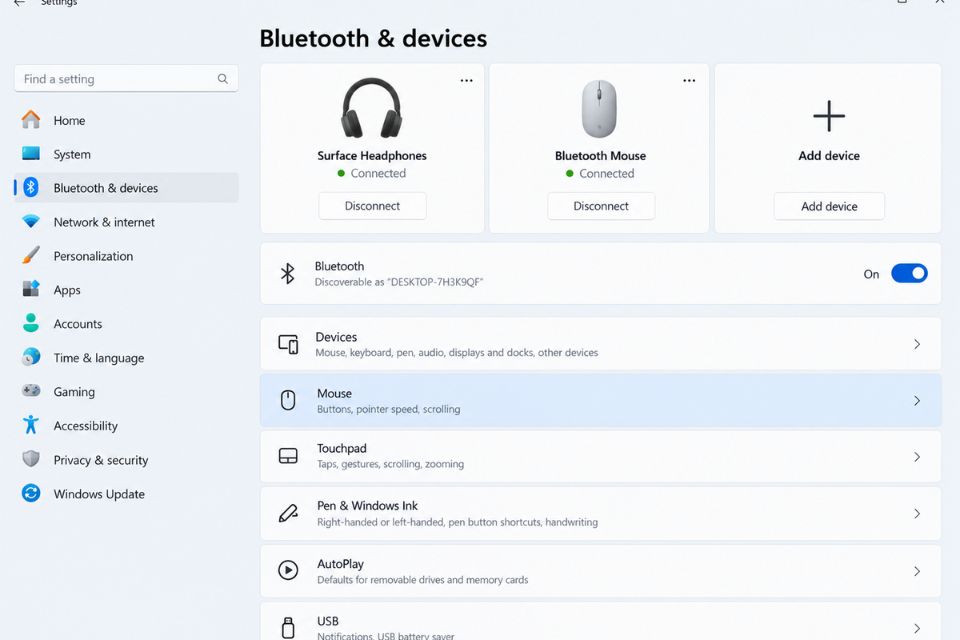Expand the Mouse row chevron
This screenshot has height=640, width=960.
click(917, 401)
